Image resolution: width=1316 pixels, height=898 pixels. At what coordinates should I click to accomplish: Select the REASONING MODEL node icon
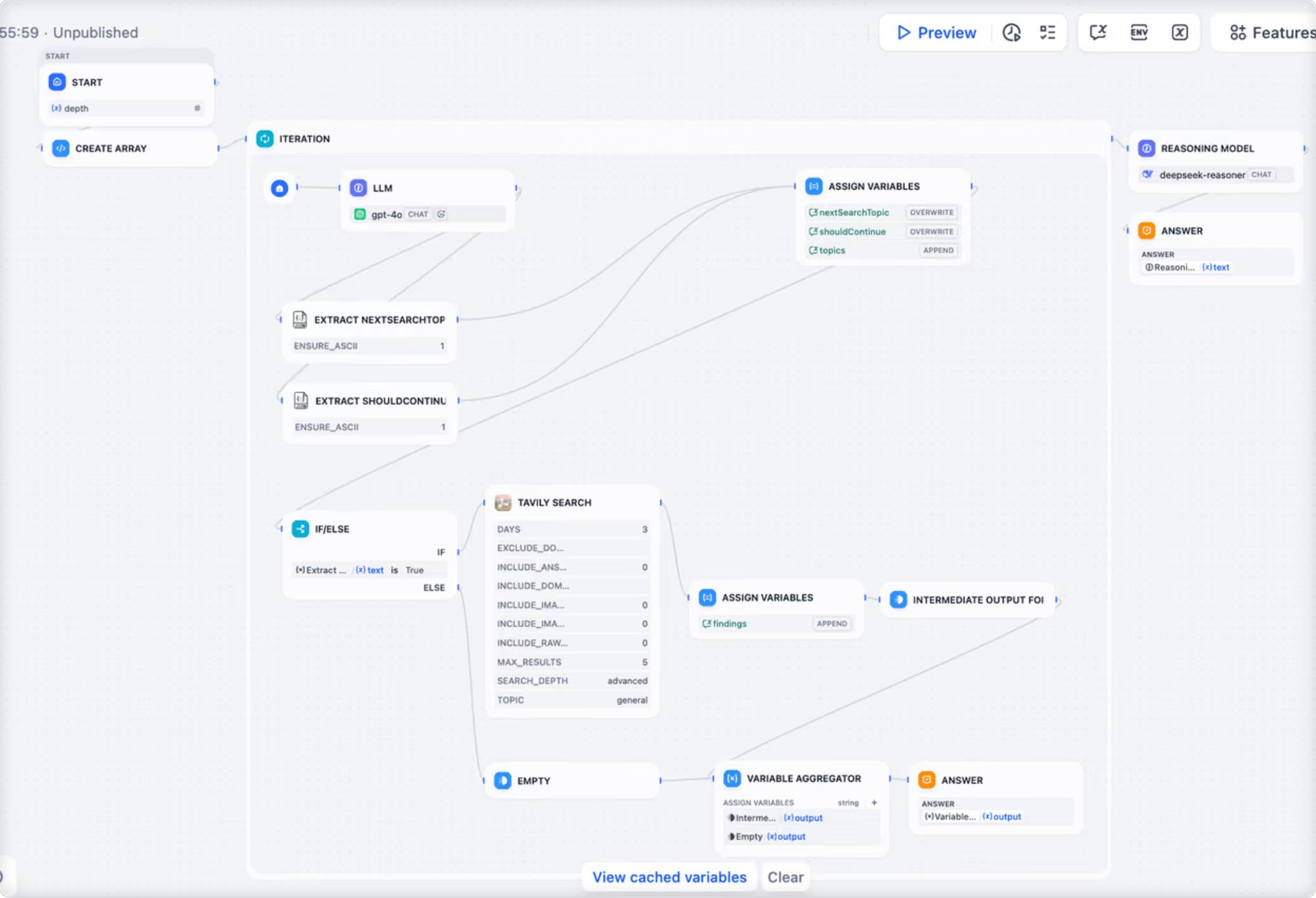[x=1146, y=148]
